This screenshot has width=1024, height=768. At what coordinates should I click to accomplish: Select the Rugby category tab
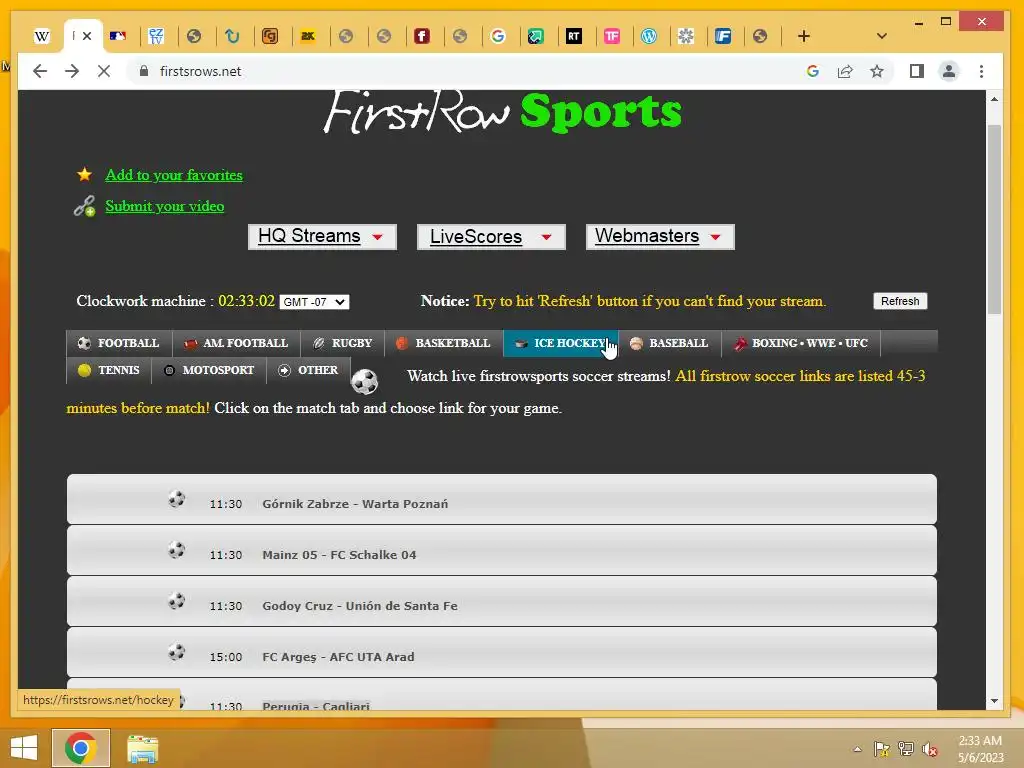(343, 343)
